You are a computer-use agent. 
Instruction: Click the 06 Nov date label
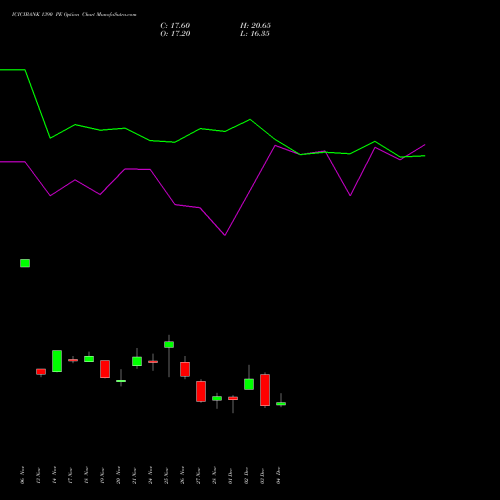click(x=22, y=475)
